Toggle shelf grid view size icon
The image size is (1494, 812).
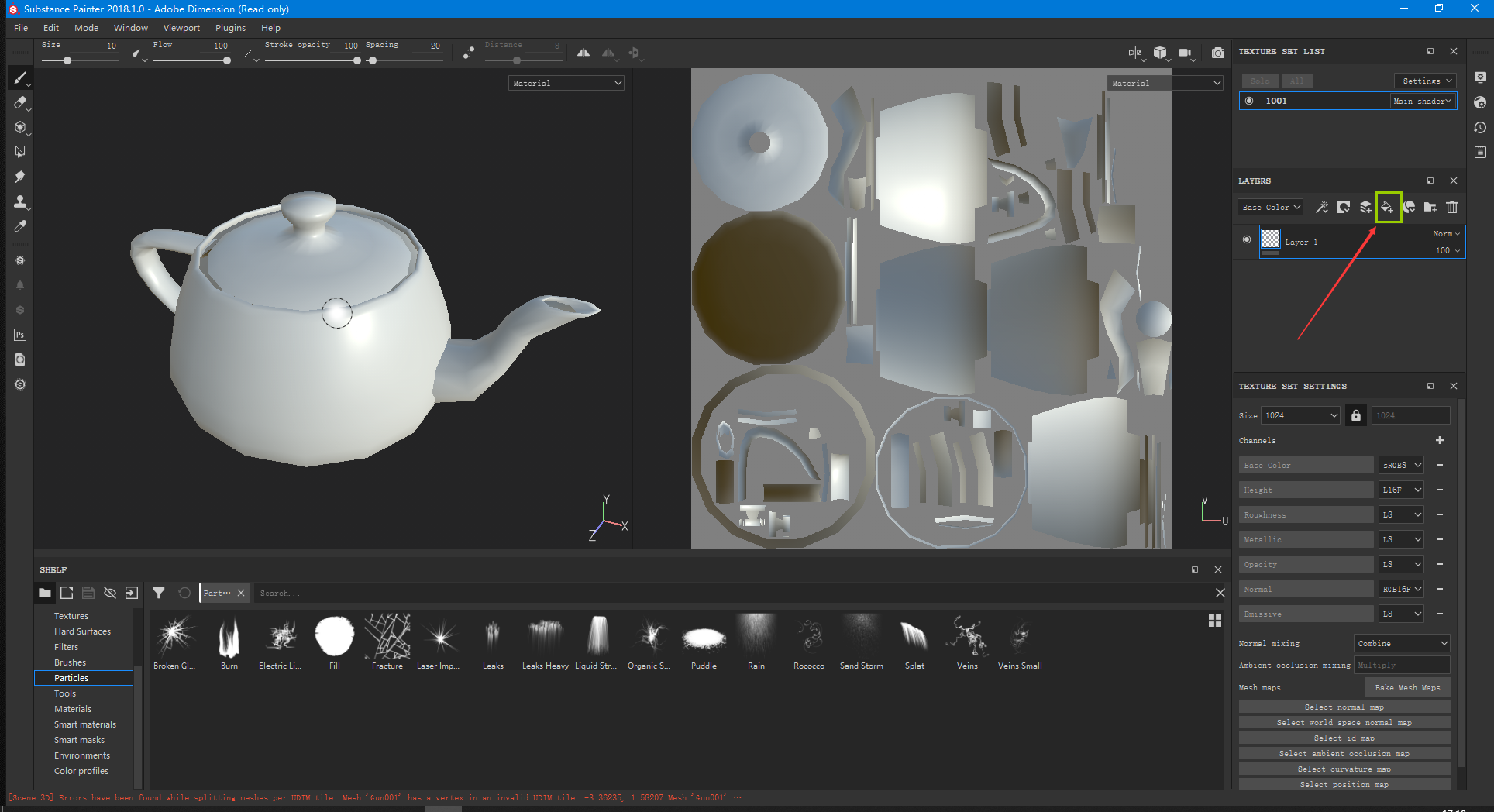coord(1215,621)
